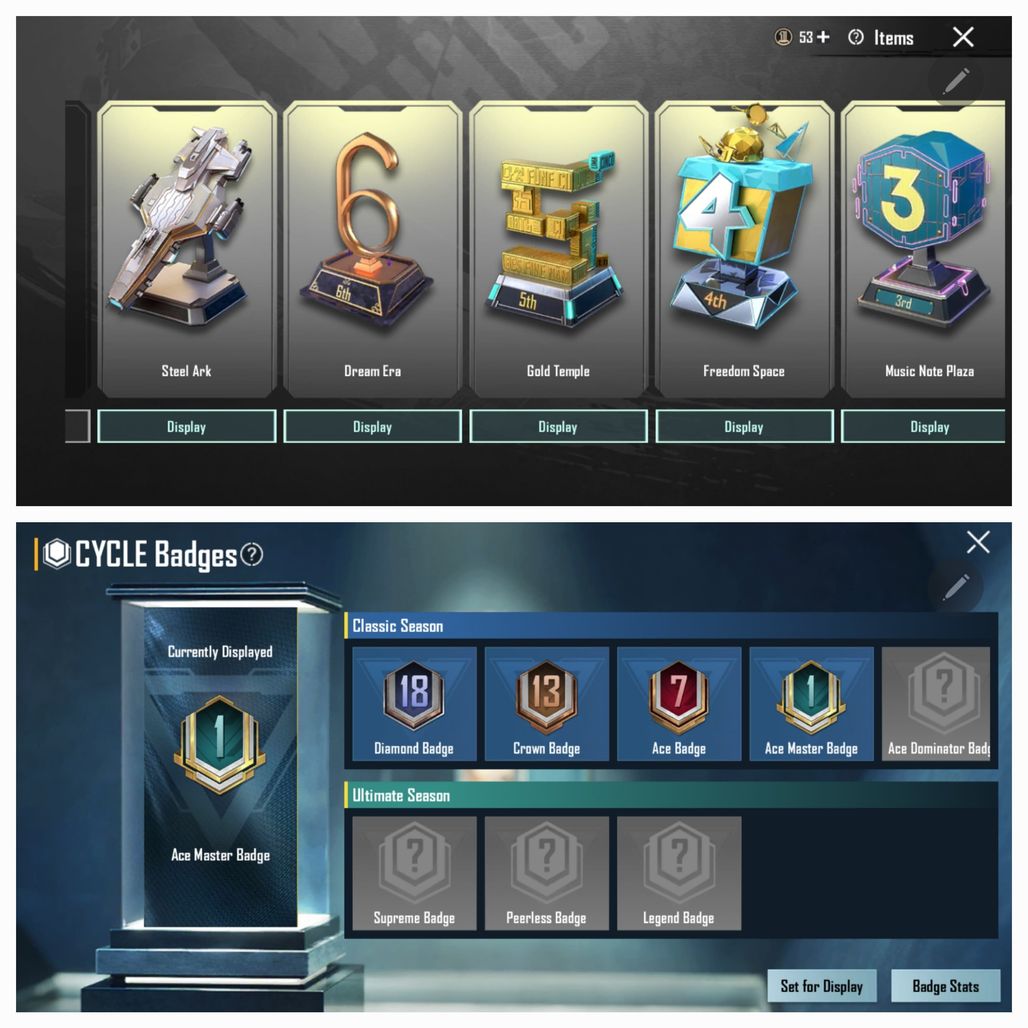Select the Diamond Badge 18
1028x1028 pixels.
[x=414, y=703]
